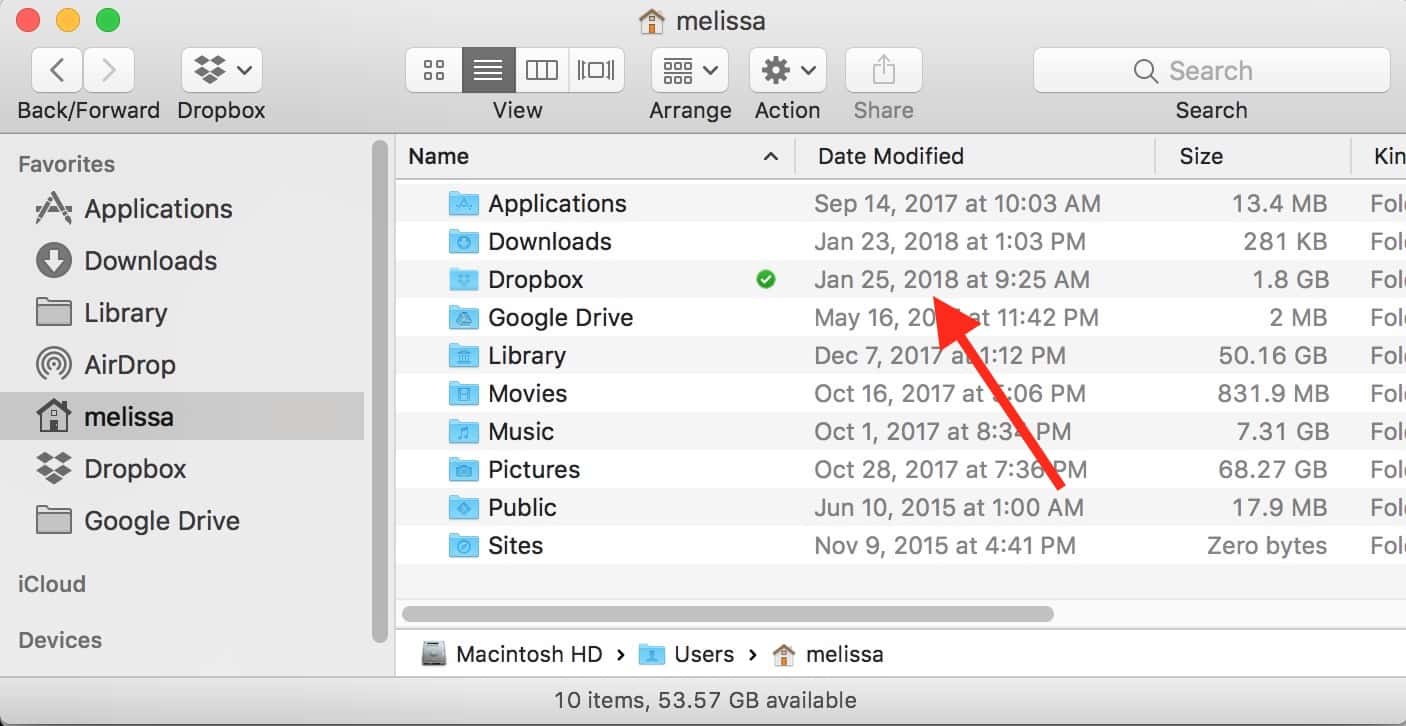Click in the Search field
This screenshot has height=726, width=1406.
(1211, 71)
